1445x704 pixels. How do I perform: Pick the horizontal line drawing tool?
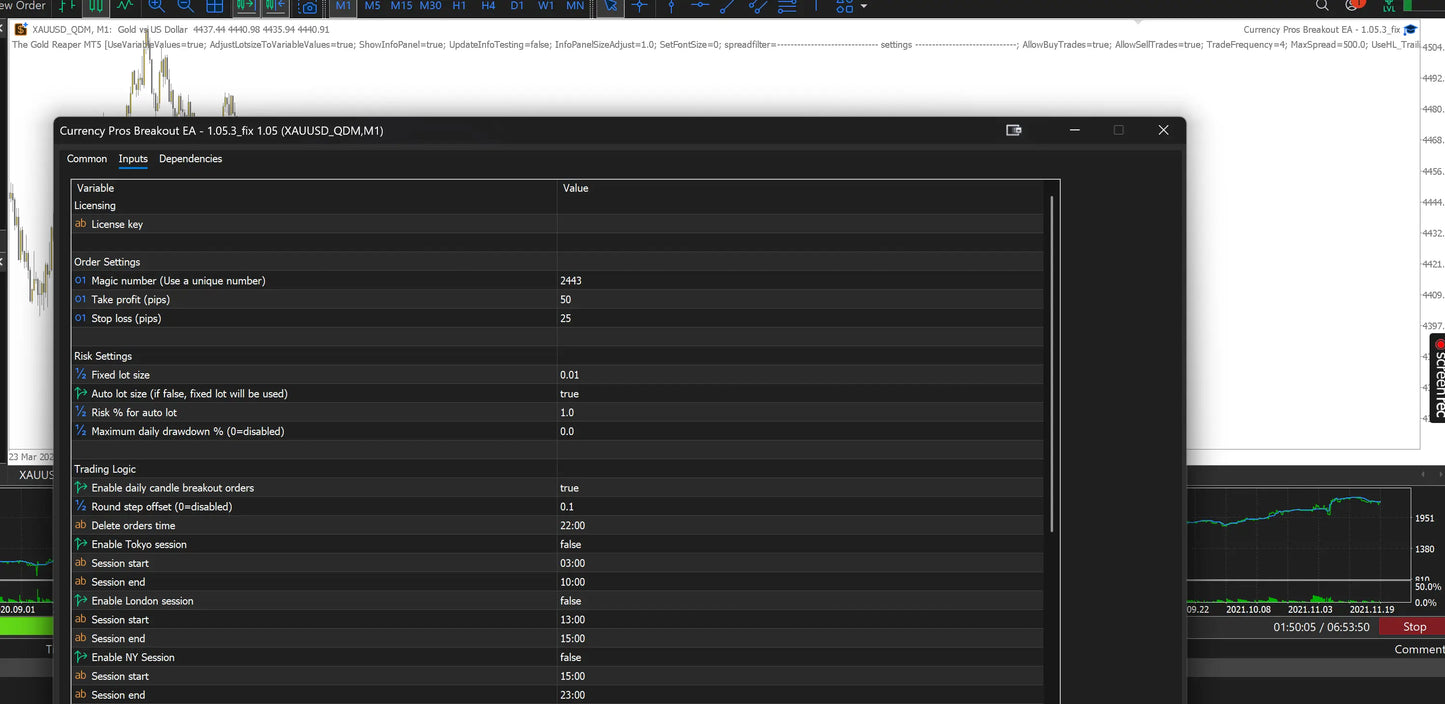(x=701, y=6)
